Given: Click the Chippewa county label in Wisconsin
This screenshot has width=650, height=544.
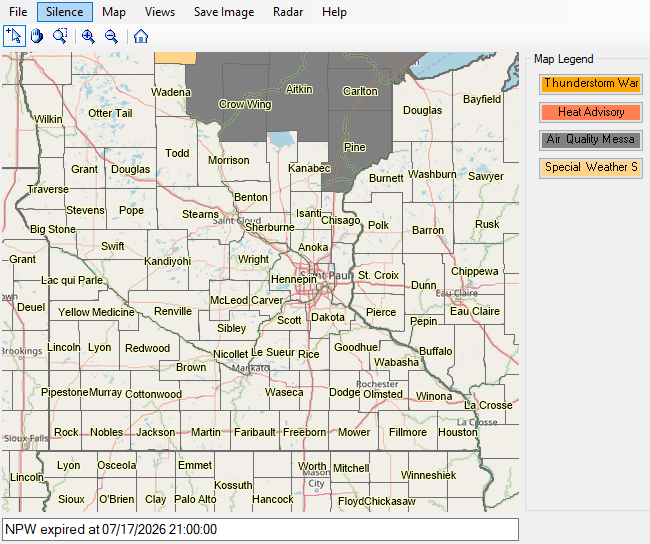Looking at the screenshot, I should (x=475, y=272).
